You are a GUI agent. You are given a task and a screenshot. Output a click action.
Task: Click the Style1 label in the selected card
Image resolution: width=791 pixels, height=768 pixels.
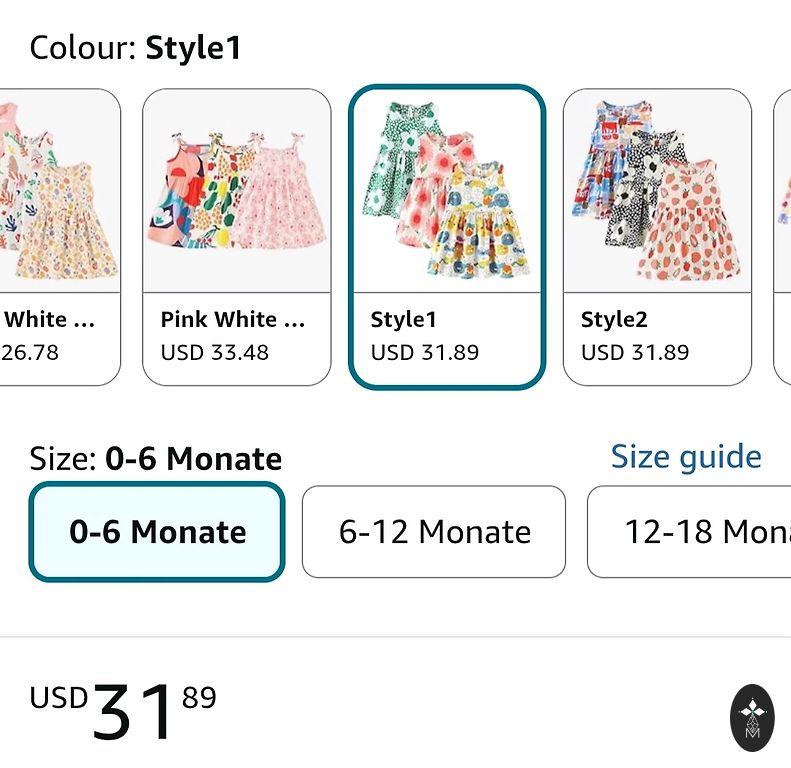click(x=404, y=320)
